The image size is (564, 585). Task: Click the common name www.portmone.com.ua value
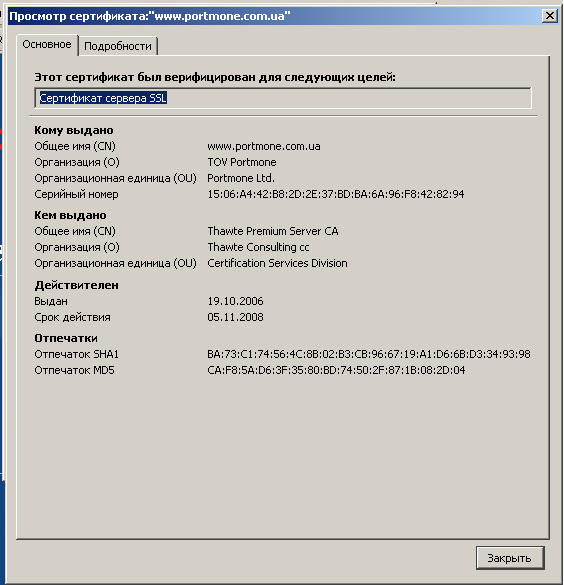[x=264, y=146]
